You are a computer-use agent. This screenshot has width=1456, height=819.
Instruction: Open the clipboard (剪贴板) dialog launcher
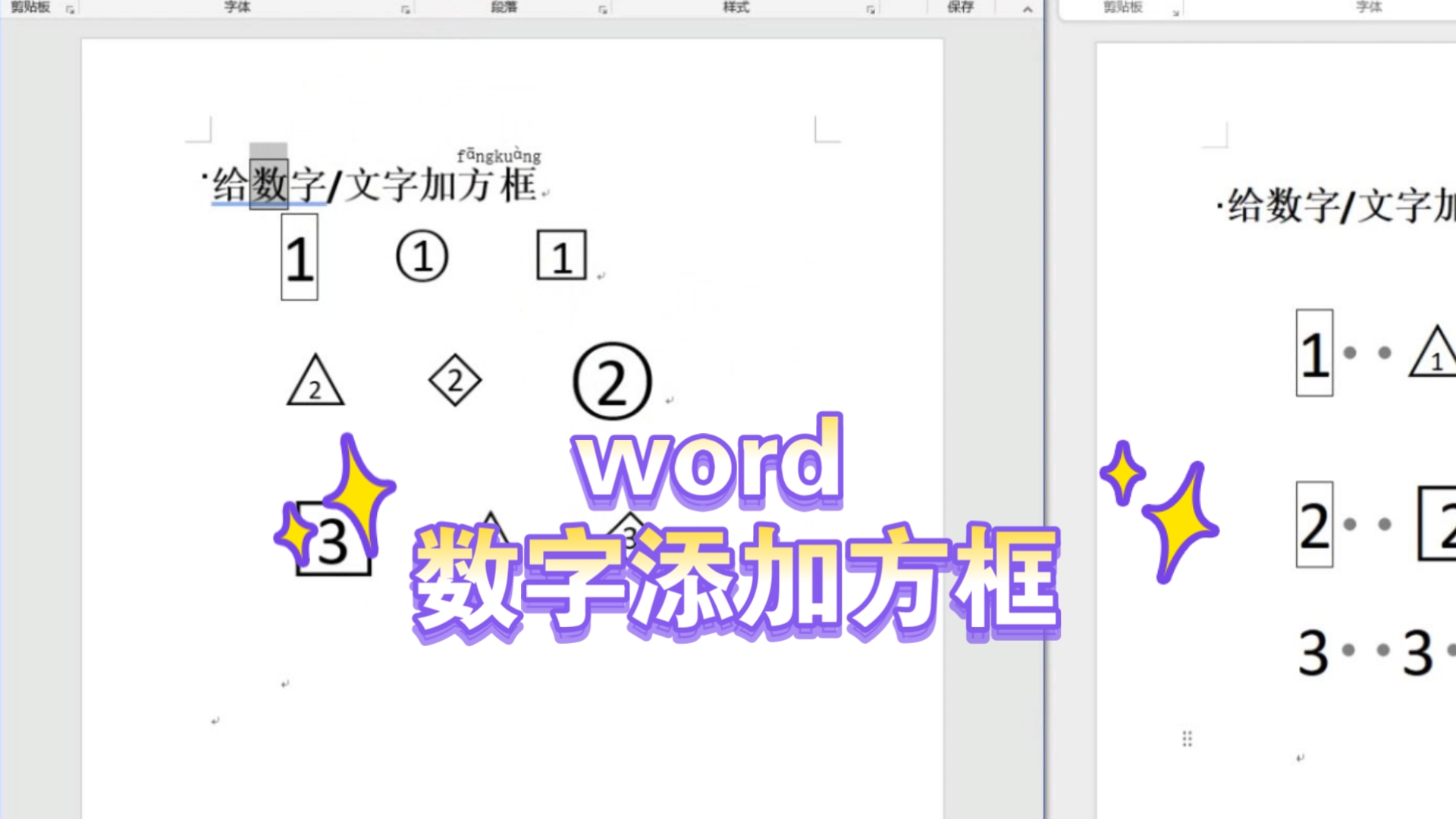(70, 10)
